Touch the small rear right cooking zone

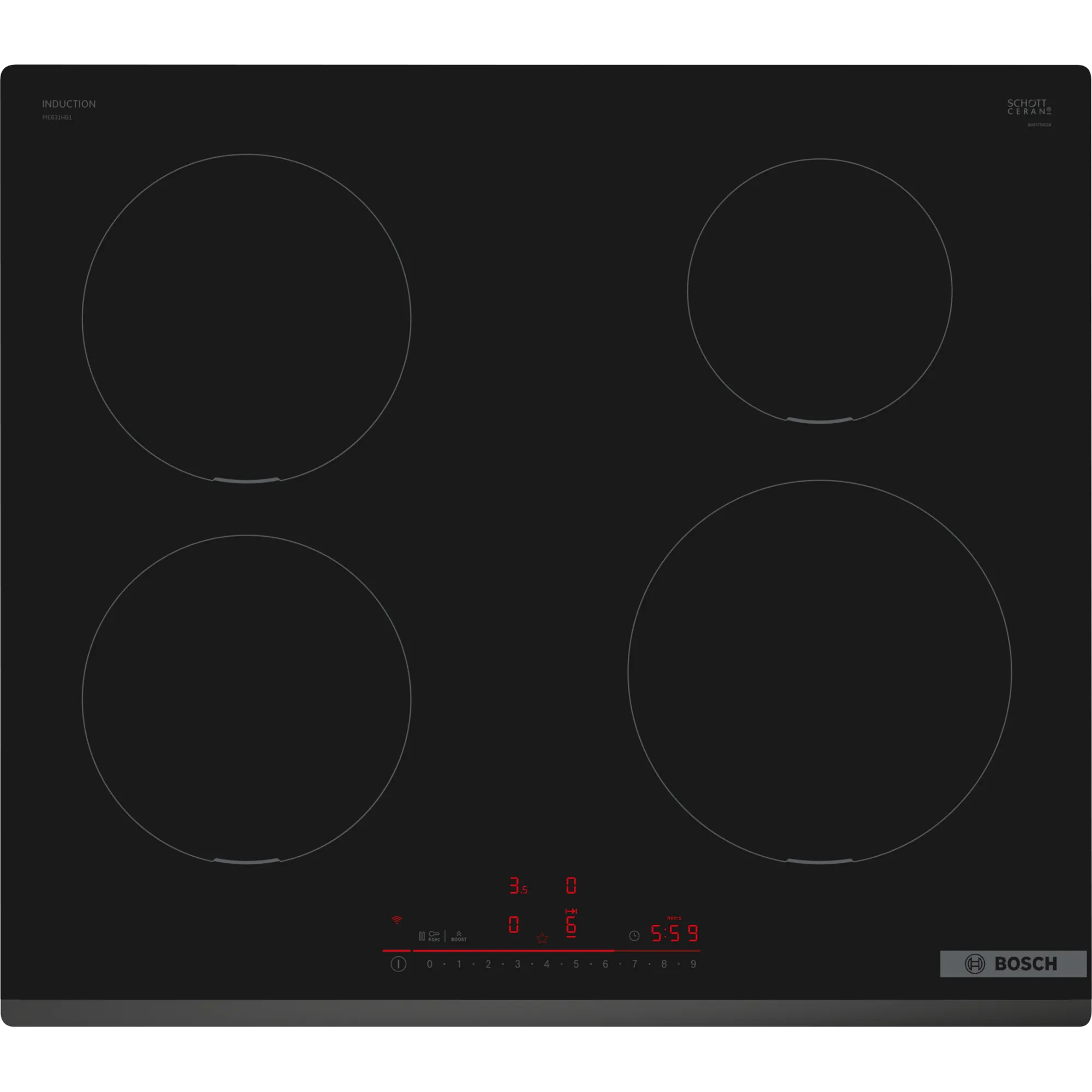click(x=820, y=291)
